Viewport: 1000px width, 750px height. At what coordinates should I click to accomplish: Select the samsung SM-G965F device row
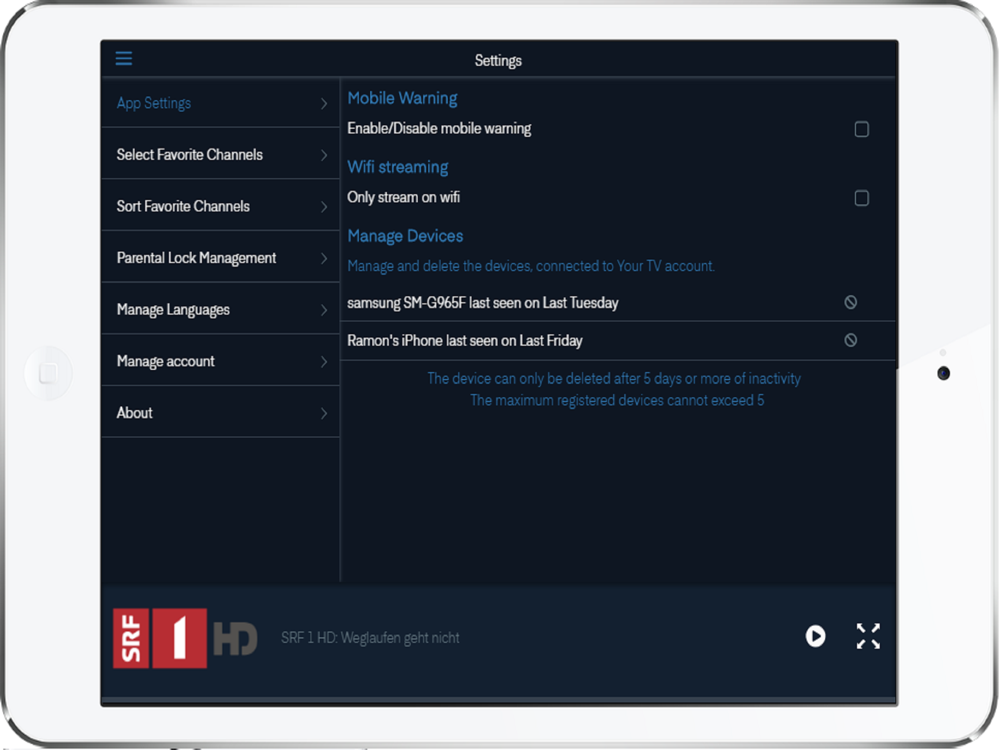pyautogui.click(x=618, y=302)
